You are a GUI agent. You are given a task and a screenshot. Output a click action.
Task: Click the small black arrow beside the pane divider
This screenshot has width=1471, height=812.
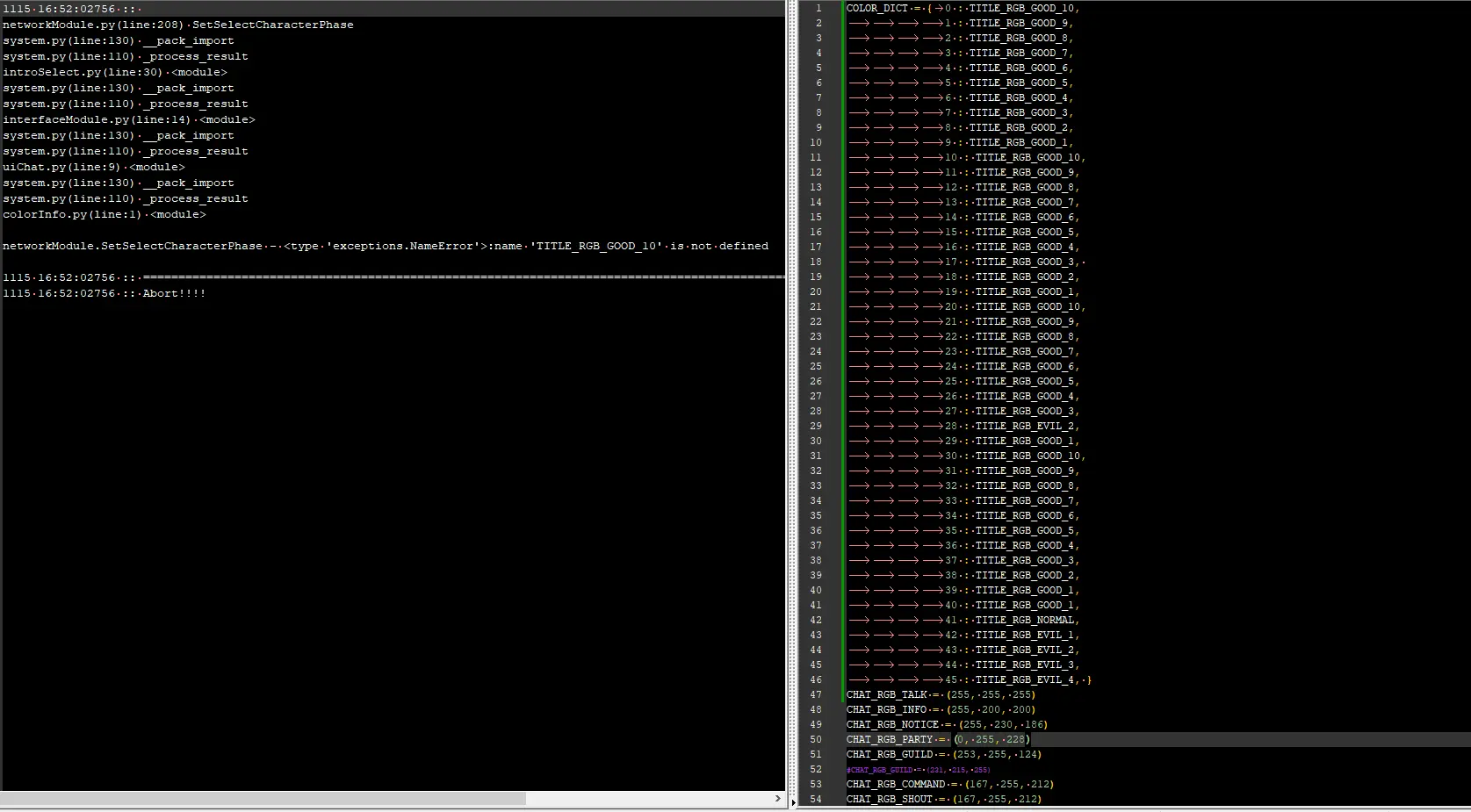(794, 801)
